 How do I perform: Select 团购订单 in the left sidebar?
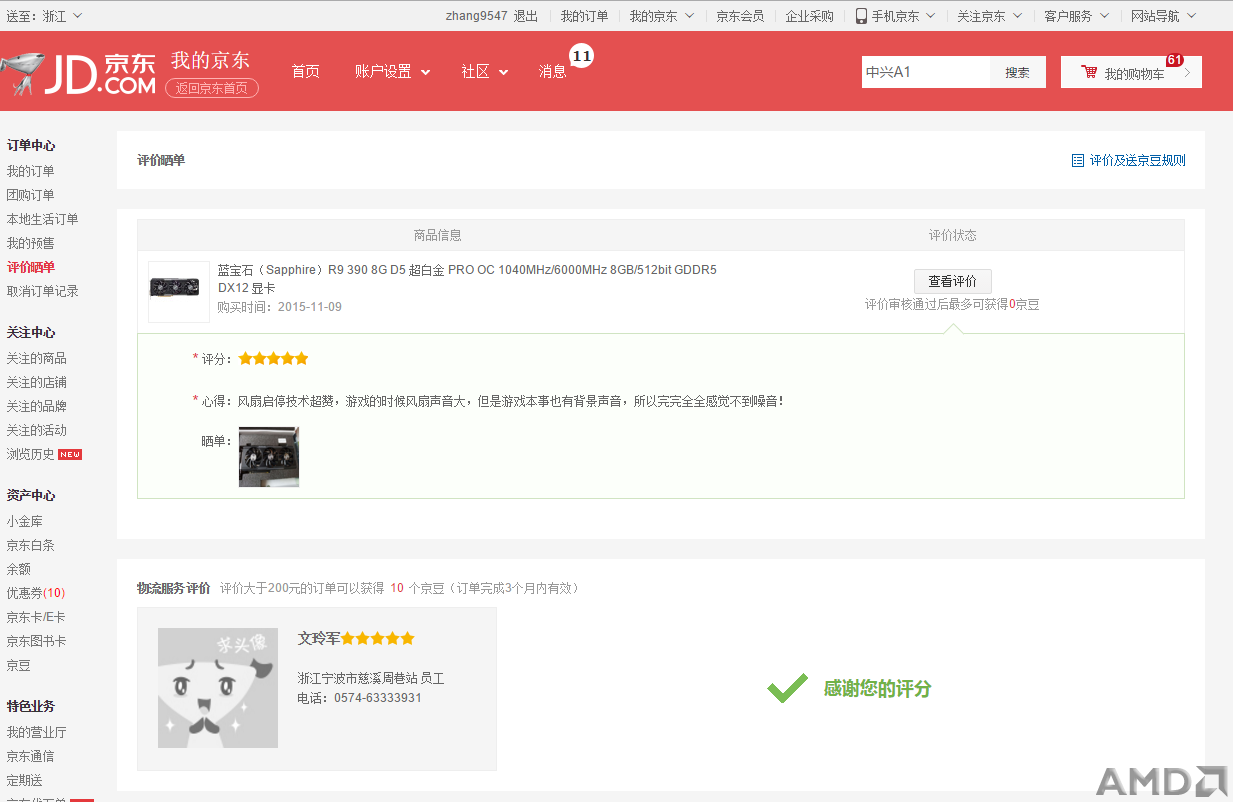pos(30,195)
